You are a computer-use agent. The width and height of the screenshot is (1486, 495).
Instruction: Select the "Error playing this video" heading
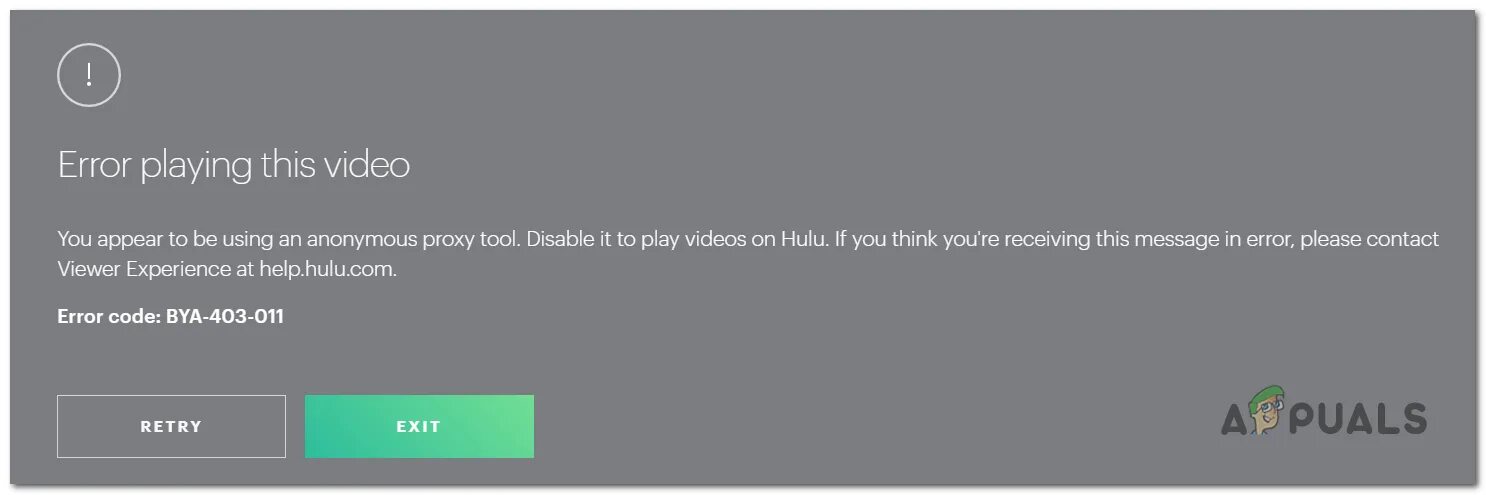pos(234,165)
